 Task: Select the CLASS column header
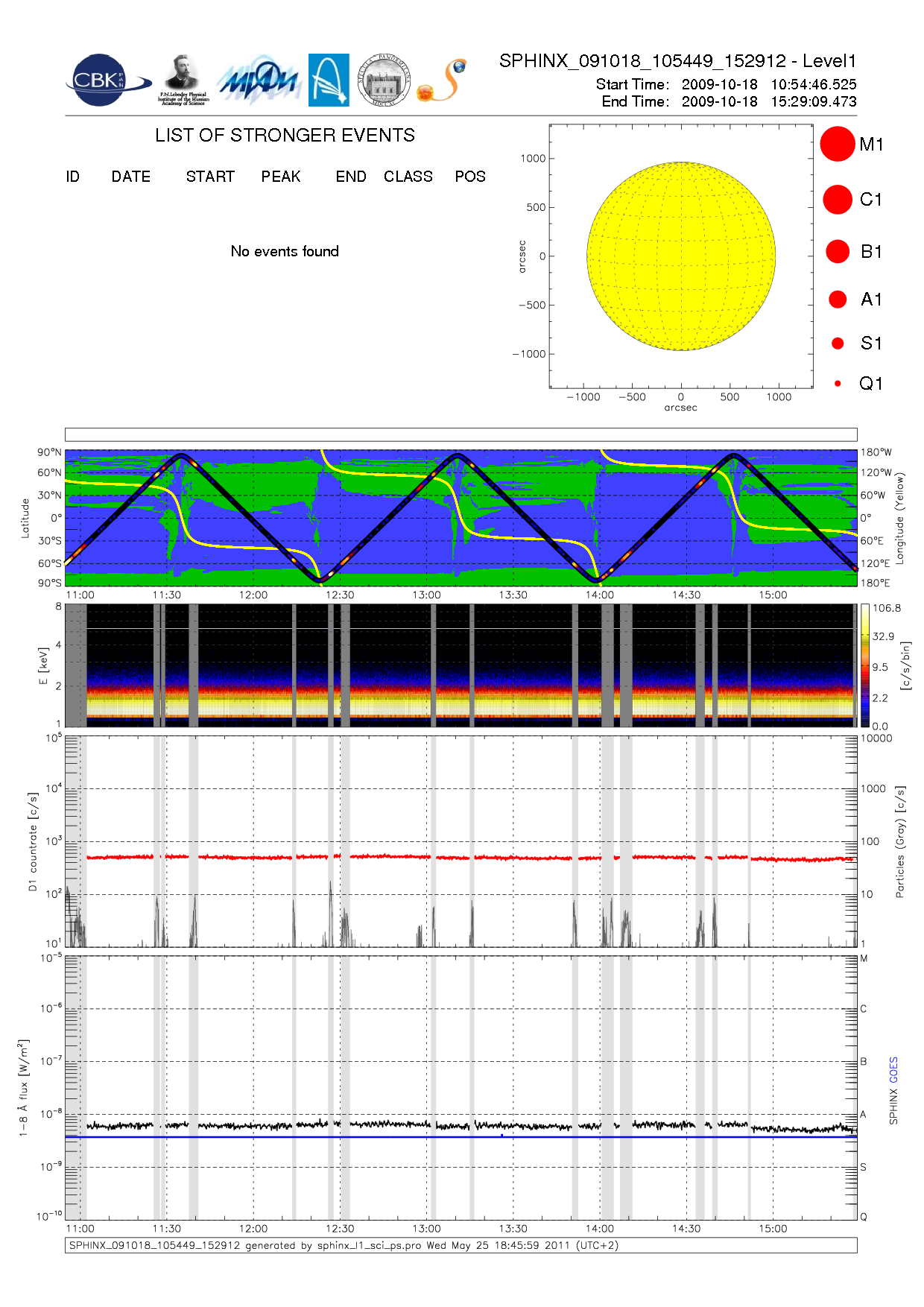click(x=408, y=177)
